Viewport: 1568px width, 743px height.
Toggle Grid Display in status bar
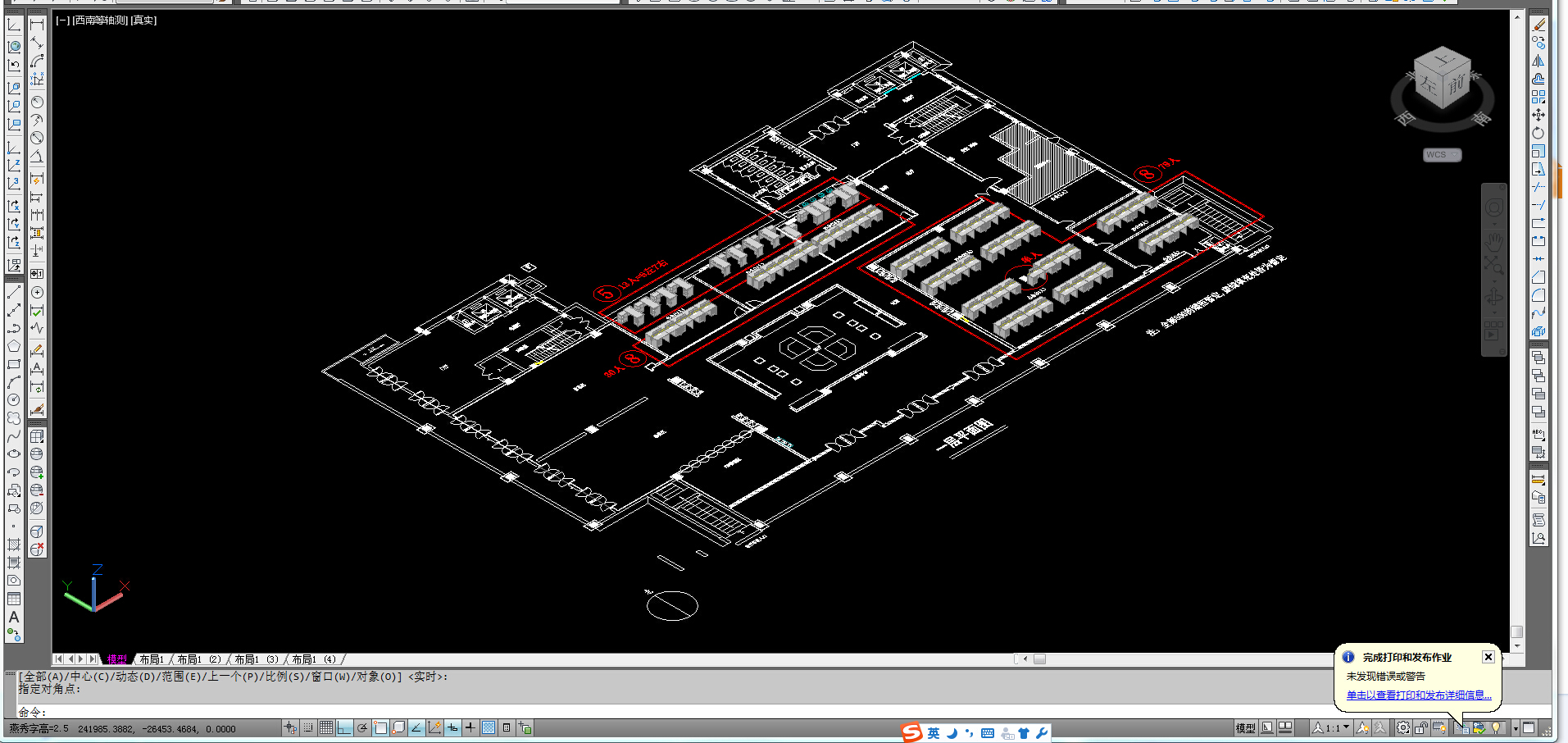point(326,727)
